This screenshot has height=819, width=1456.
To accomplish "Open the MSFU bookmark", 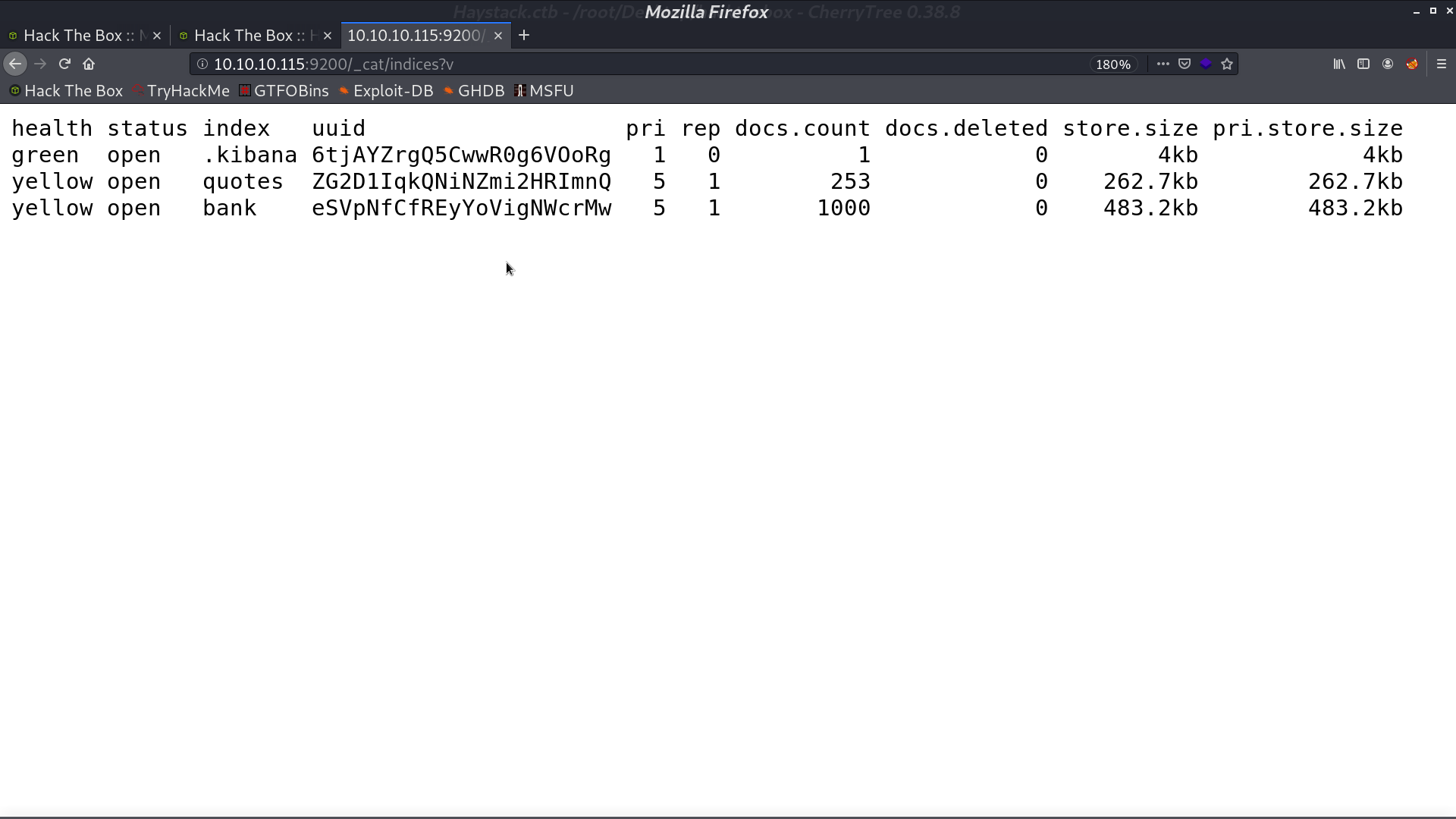I will coord(544,91).
